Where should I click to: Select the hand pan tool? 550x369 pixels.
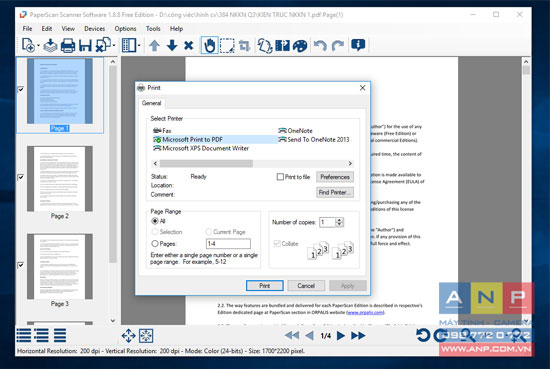coord(210,46)
